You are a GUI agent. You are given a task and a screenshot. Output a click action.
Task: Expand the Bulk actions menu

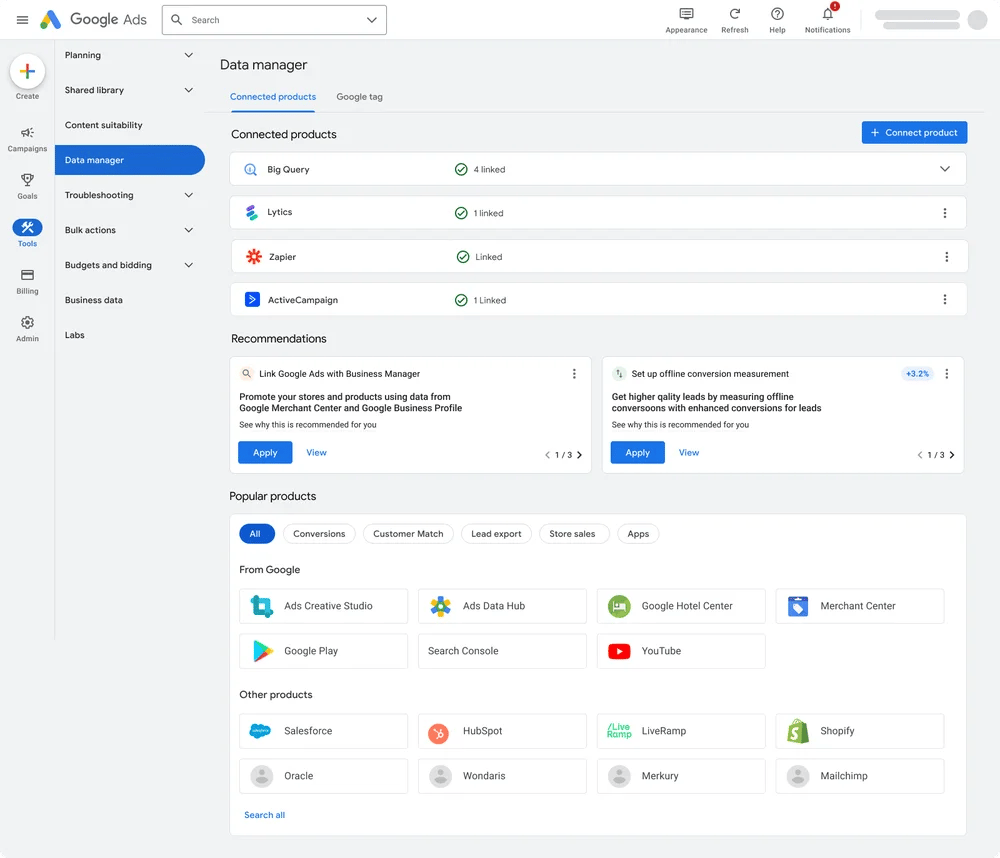[x=189, y=230]
